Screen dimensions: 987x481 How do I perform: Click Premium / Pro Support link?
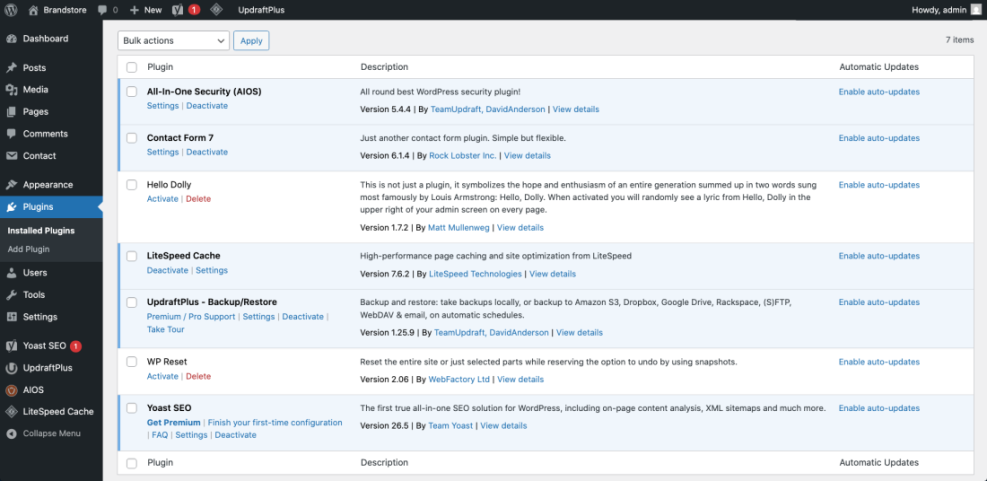click(191, 317)
